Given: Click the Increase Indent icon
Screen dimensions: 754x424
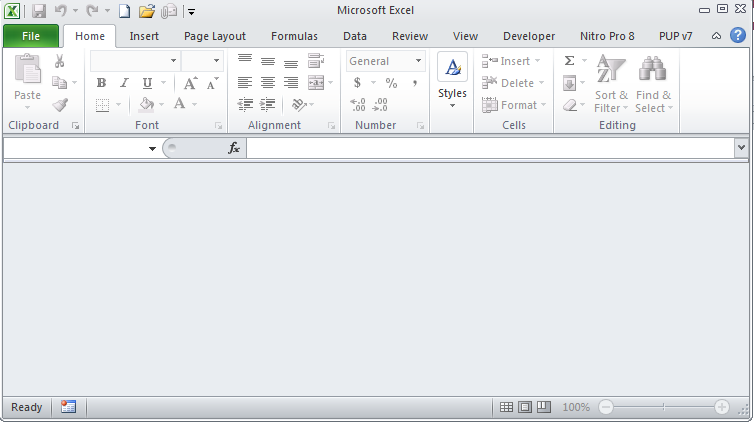Looking at the screenshot, I should 267,104.
